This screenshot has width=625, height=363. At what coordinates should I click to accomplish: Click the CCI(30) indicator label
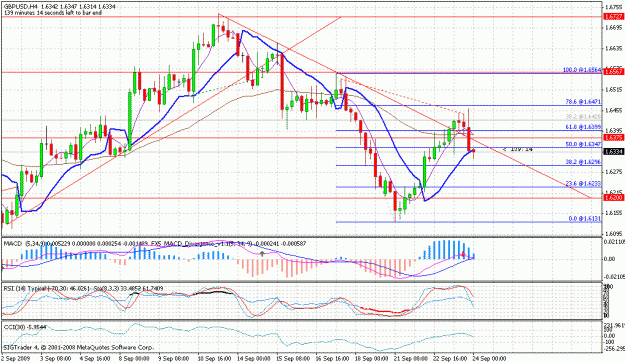[14, 327]
